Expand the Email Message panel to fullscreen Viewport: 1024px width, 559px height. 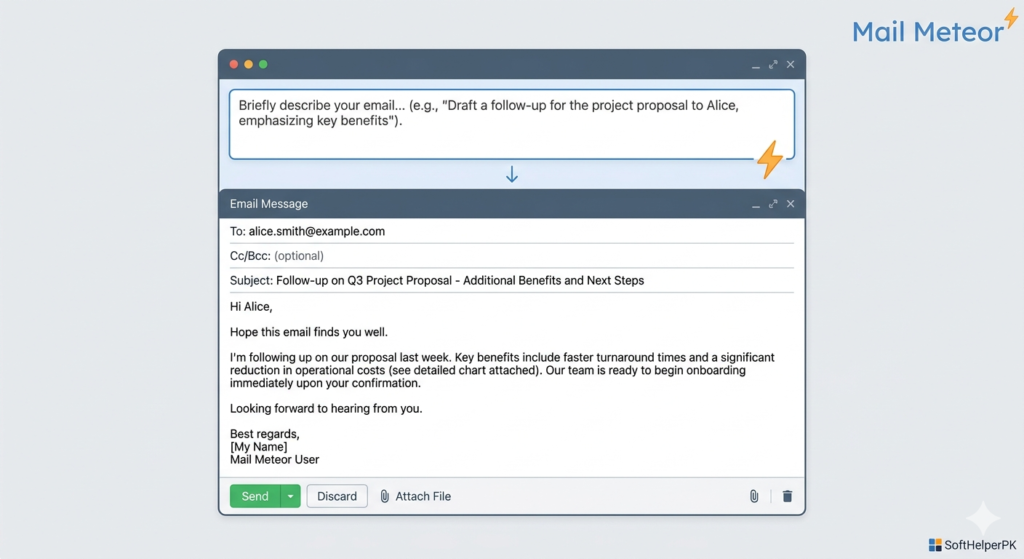pos(773,204)
